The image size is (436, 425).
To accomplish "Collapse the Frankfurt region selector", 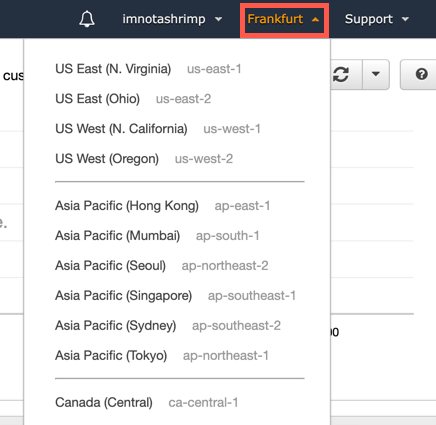I will click(x=284, y=19).
